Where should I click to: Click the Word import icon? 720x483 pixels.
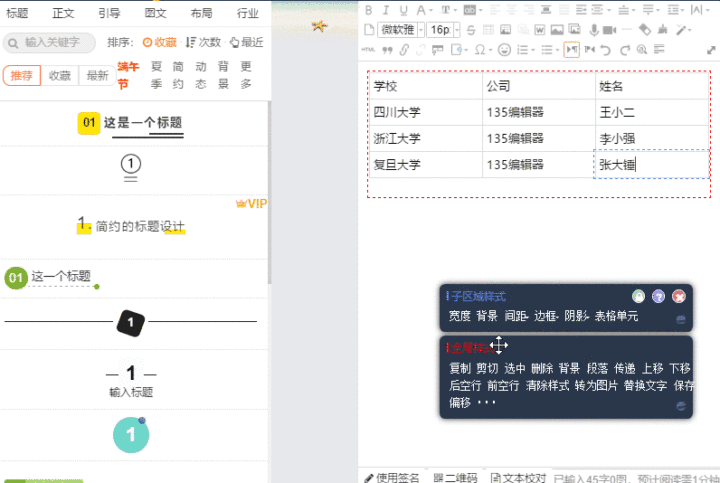coord(540,30)
